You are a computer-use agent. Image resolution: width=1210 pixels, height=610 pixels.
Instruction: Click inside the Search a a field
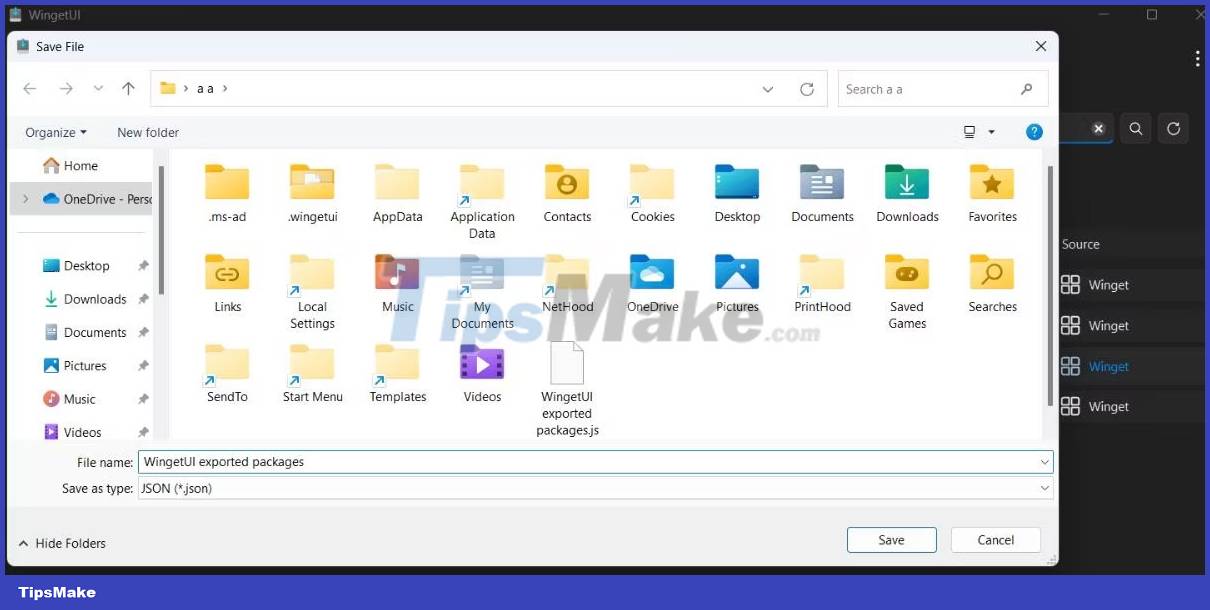[x=930, y=89]
